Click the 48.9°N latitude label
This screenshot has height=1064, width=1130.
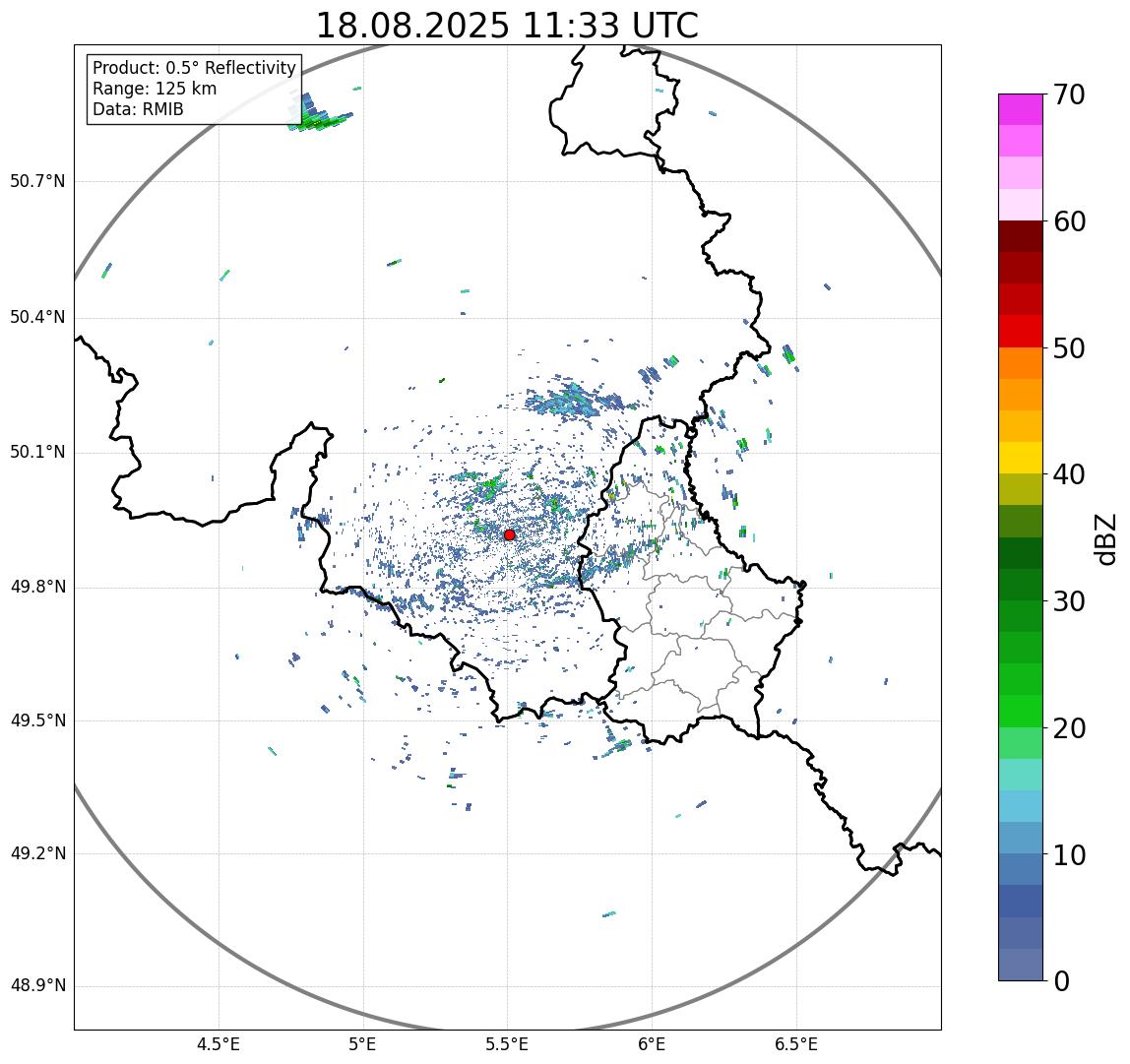[37, 986]
